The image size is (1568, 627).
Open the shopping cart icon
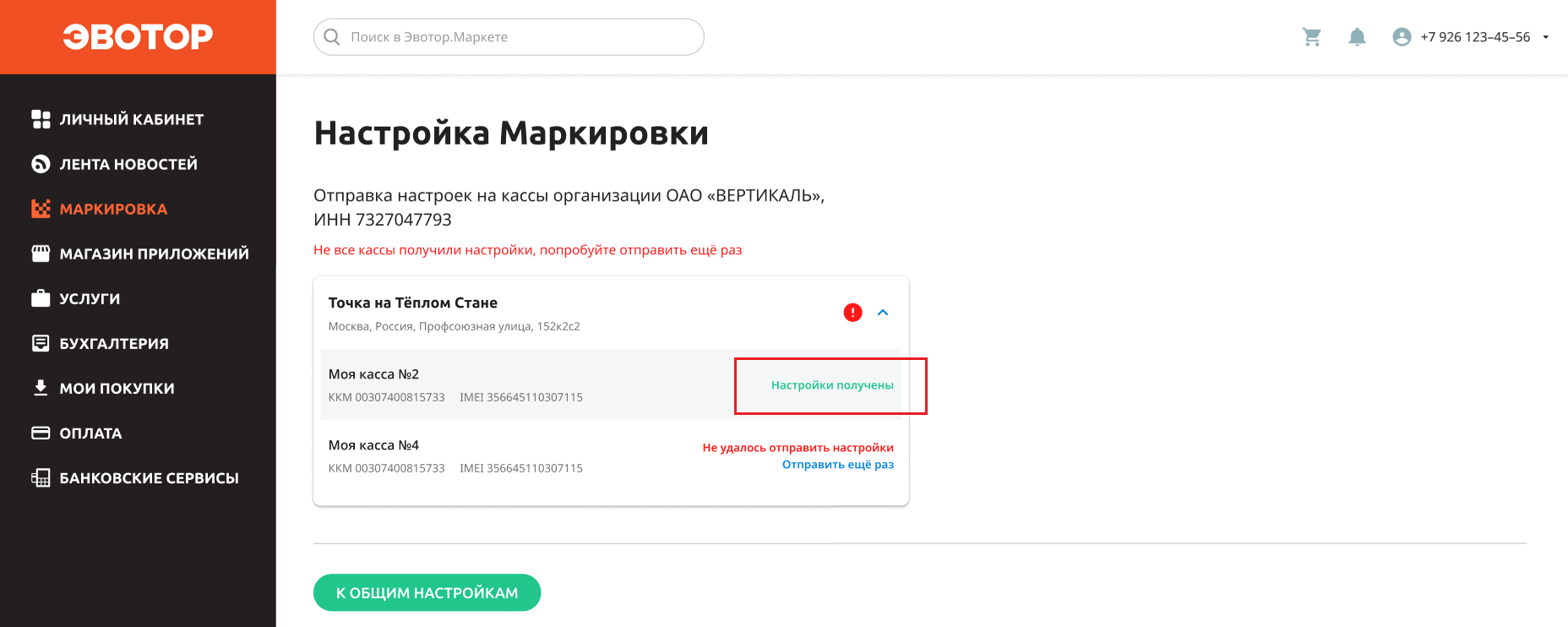tap(1311, 37)
